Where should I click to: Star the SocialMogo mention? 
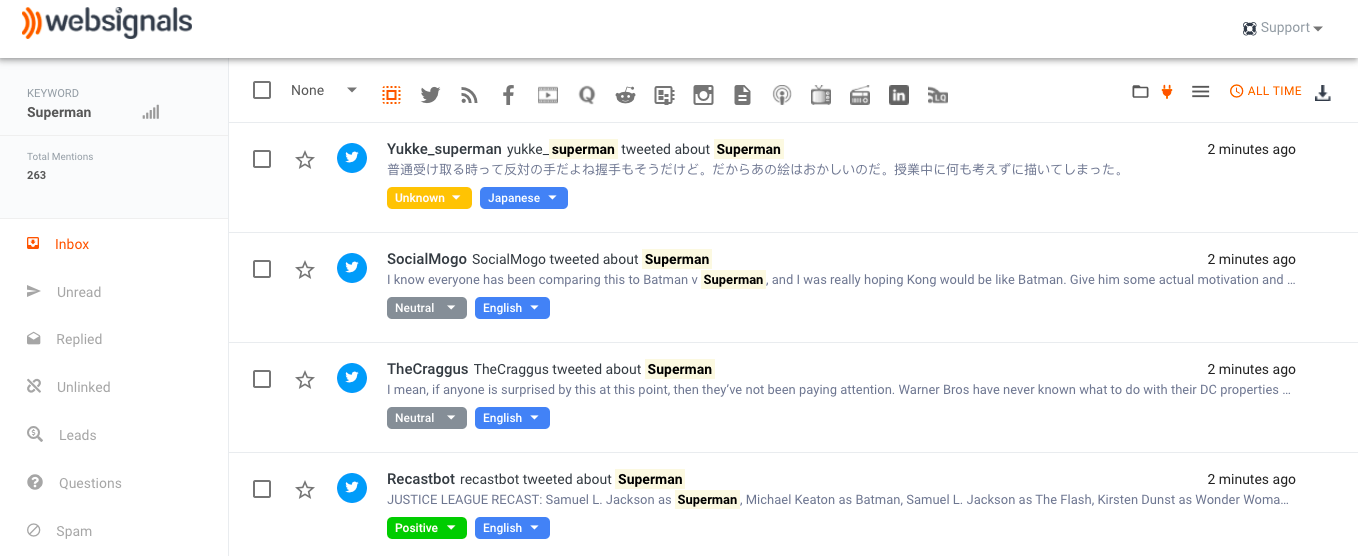[x=305, y=270]
